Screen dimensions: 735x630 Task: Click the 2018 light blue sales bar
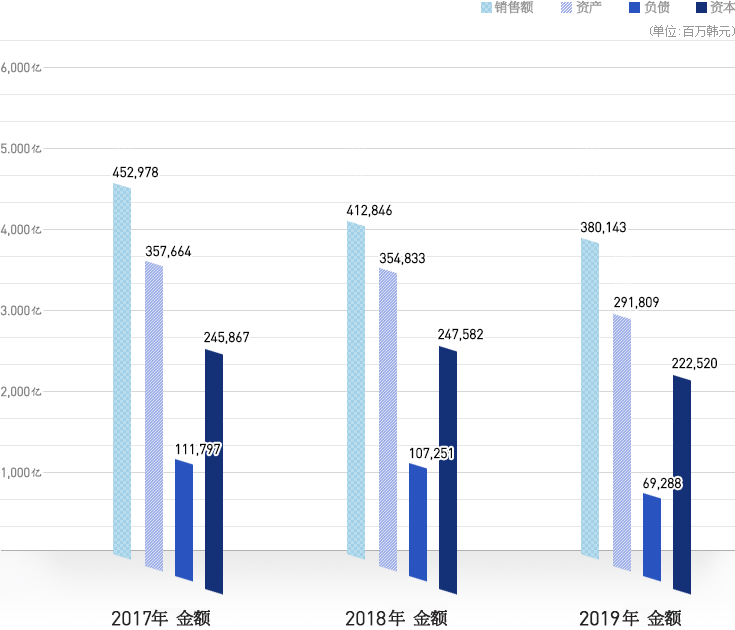click(x=356, y=390)
